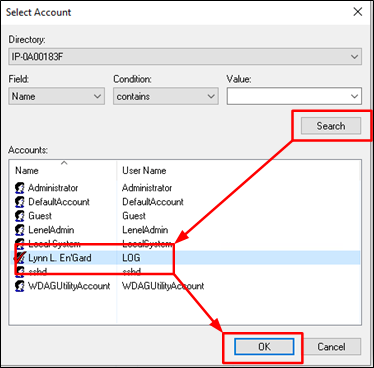The height and width of the screenshot is (368, 374).
Task: Click the LenelAdmin user name cell
Action: [145, 230]
